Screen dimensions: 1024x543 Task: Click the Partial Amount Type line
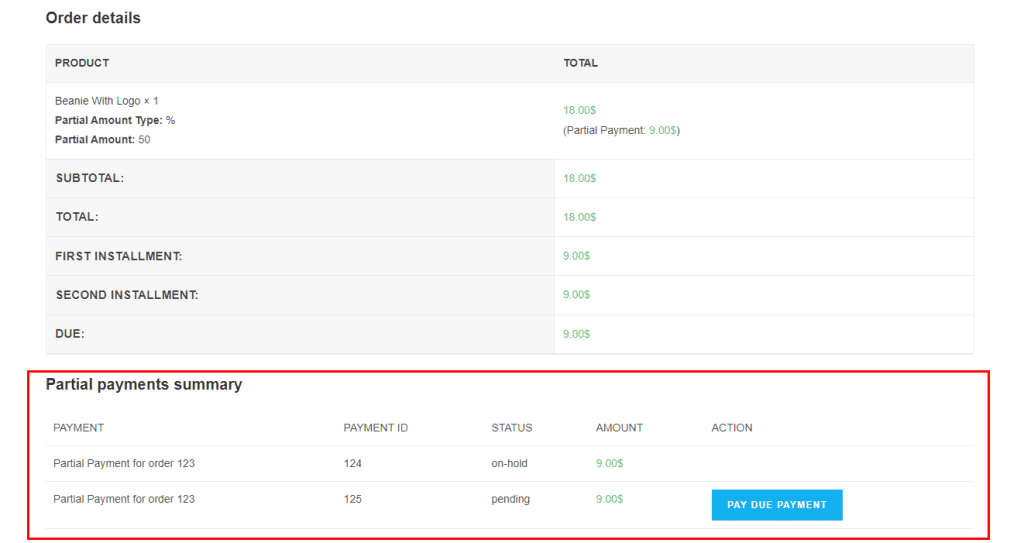pyautogui.click(x=114, y=120)
